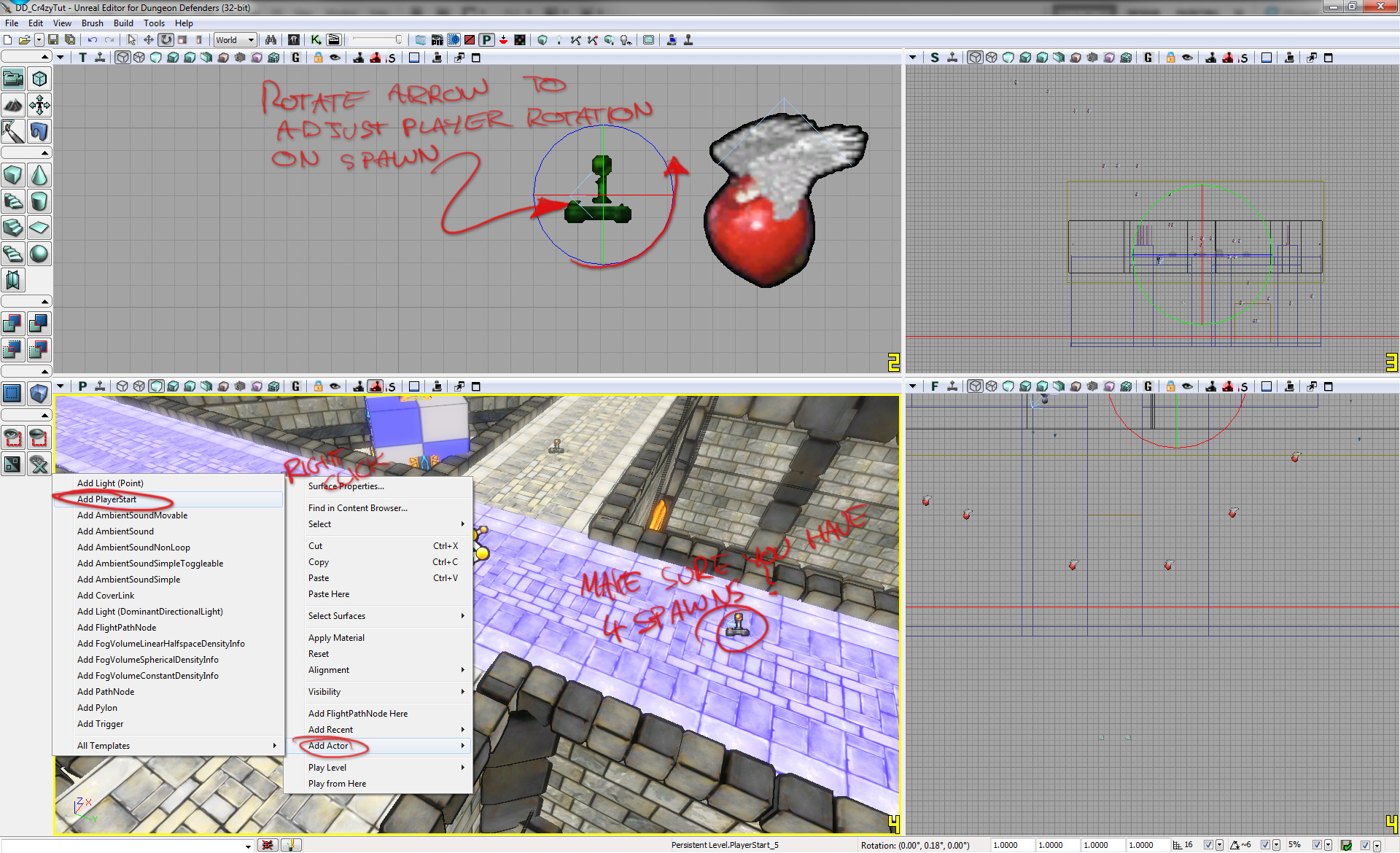The image size is (1400, 853).
Task: Toggle Lock Selected Actors in perspective viewport
Action: (318, 386)
